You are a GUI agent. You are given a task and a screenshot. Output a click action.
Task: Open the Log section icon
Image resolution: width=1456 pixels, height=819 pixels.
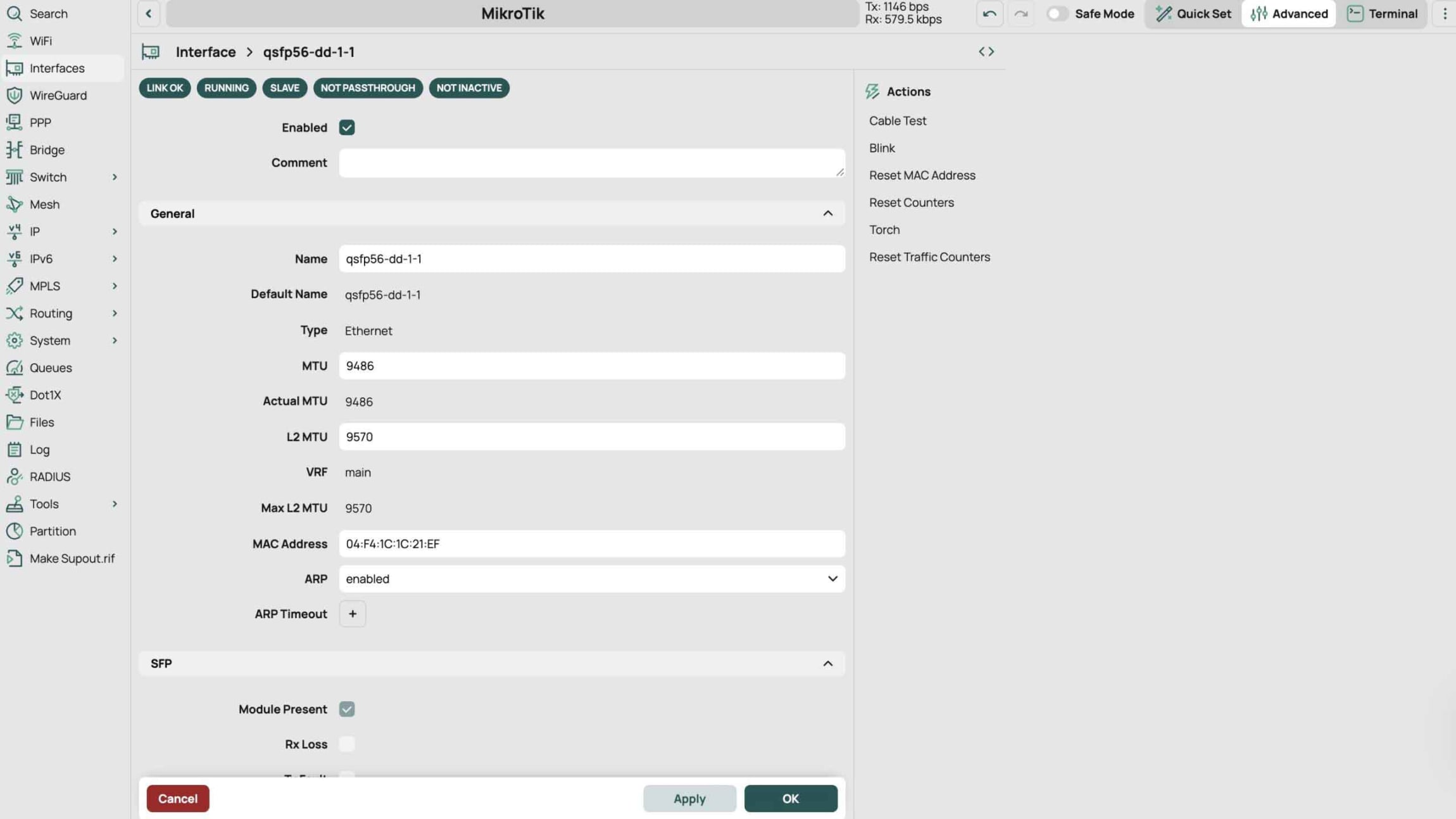[15, 449]
